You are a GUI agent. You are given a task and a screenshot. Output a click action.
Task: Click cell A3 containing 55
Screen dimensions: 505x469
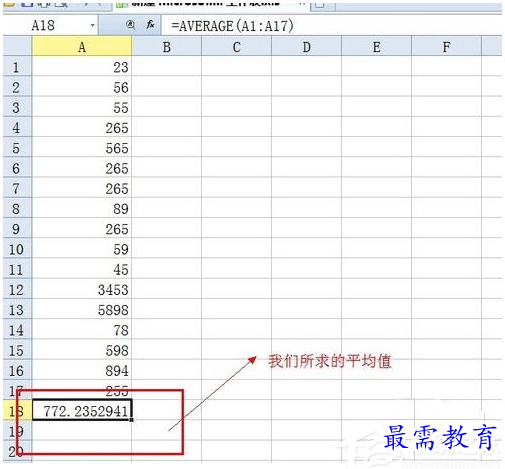click(x=82, y=107)
